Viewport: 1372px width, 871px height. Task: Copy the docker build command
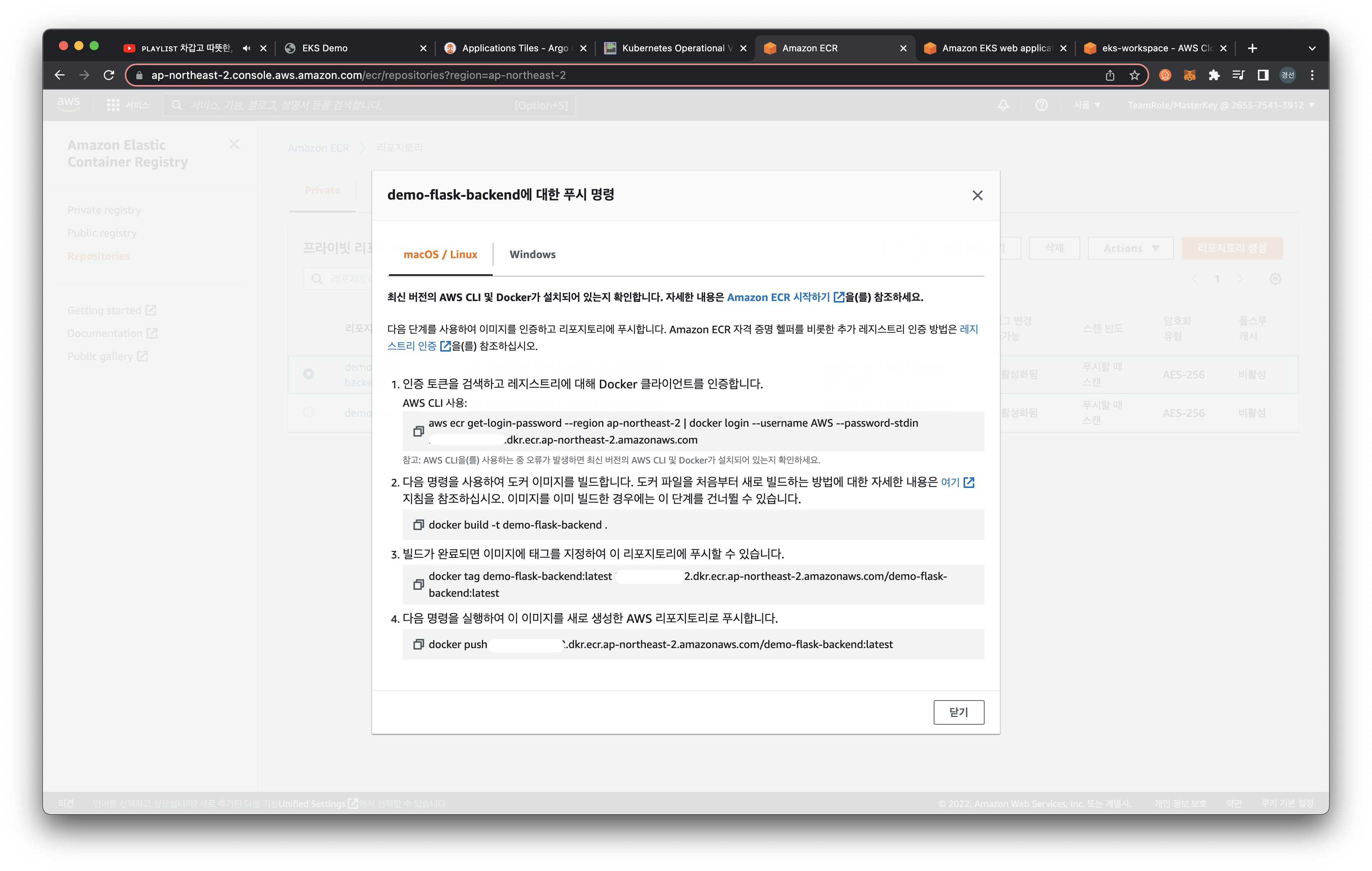click(x=418, y=525)
